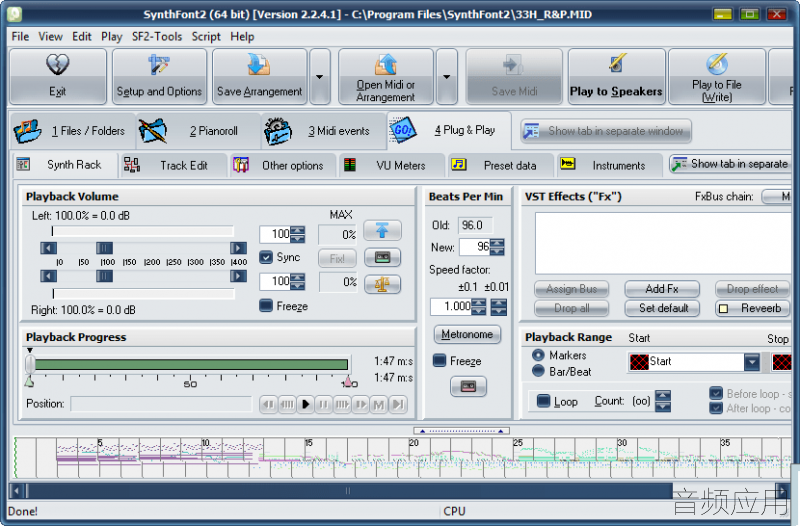This screenshot has width=800, height=526.
Task: Click the playback progress bar
Action: 192,364
